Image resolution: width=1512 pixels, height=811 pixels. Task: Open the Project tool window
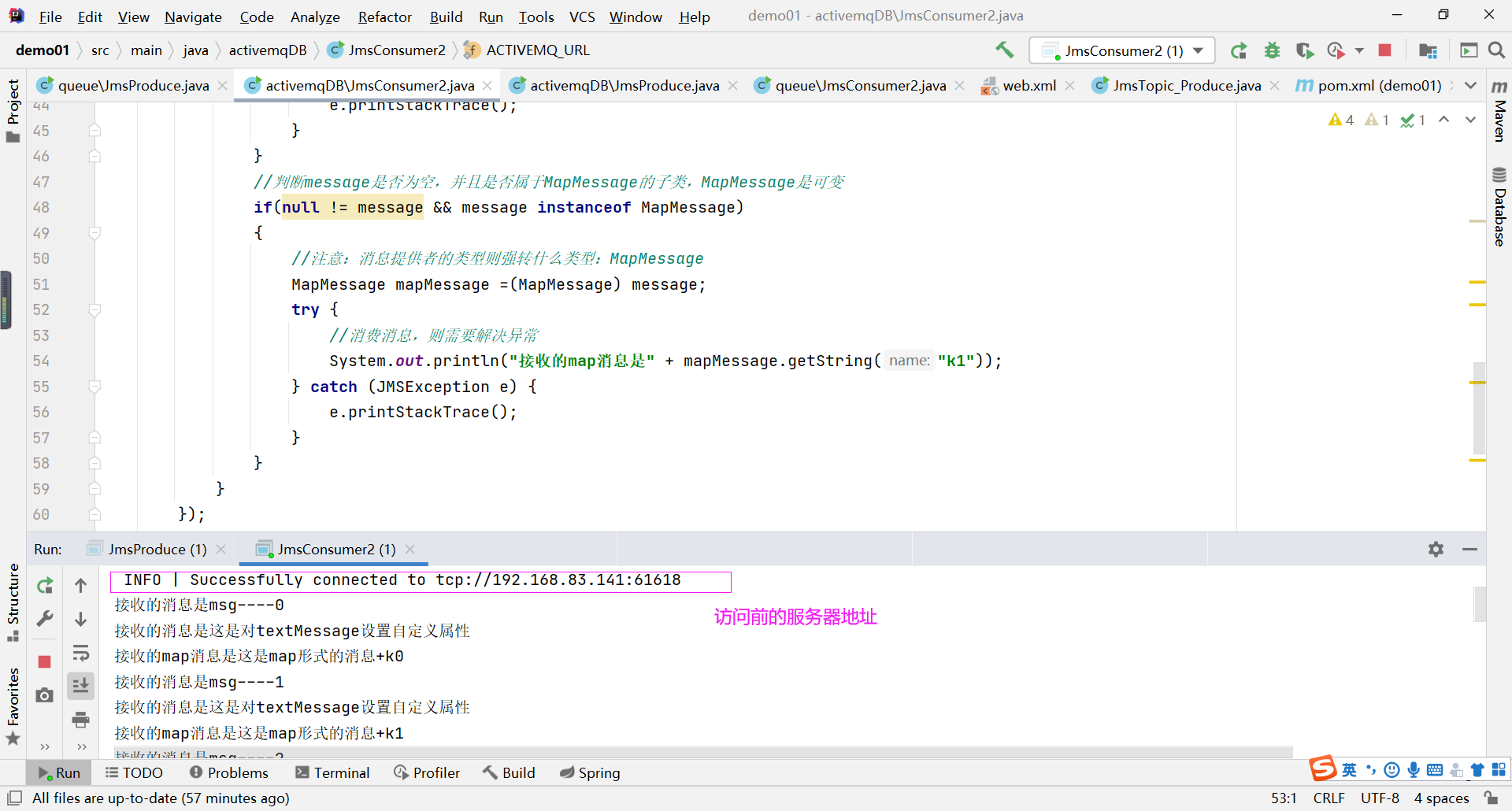point(13,110)
